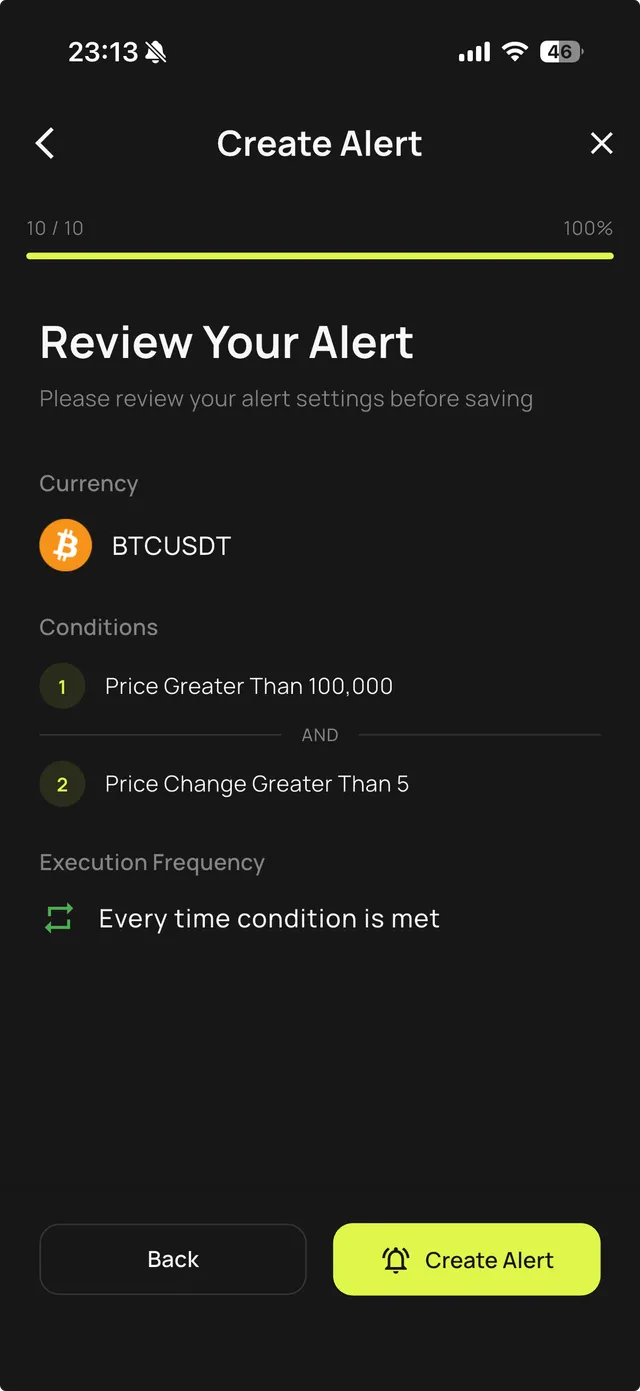Toggle the Price Change Greater Than 5 condition
The image size is (640, 1391).
point(256,784)
